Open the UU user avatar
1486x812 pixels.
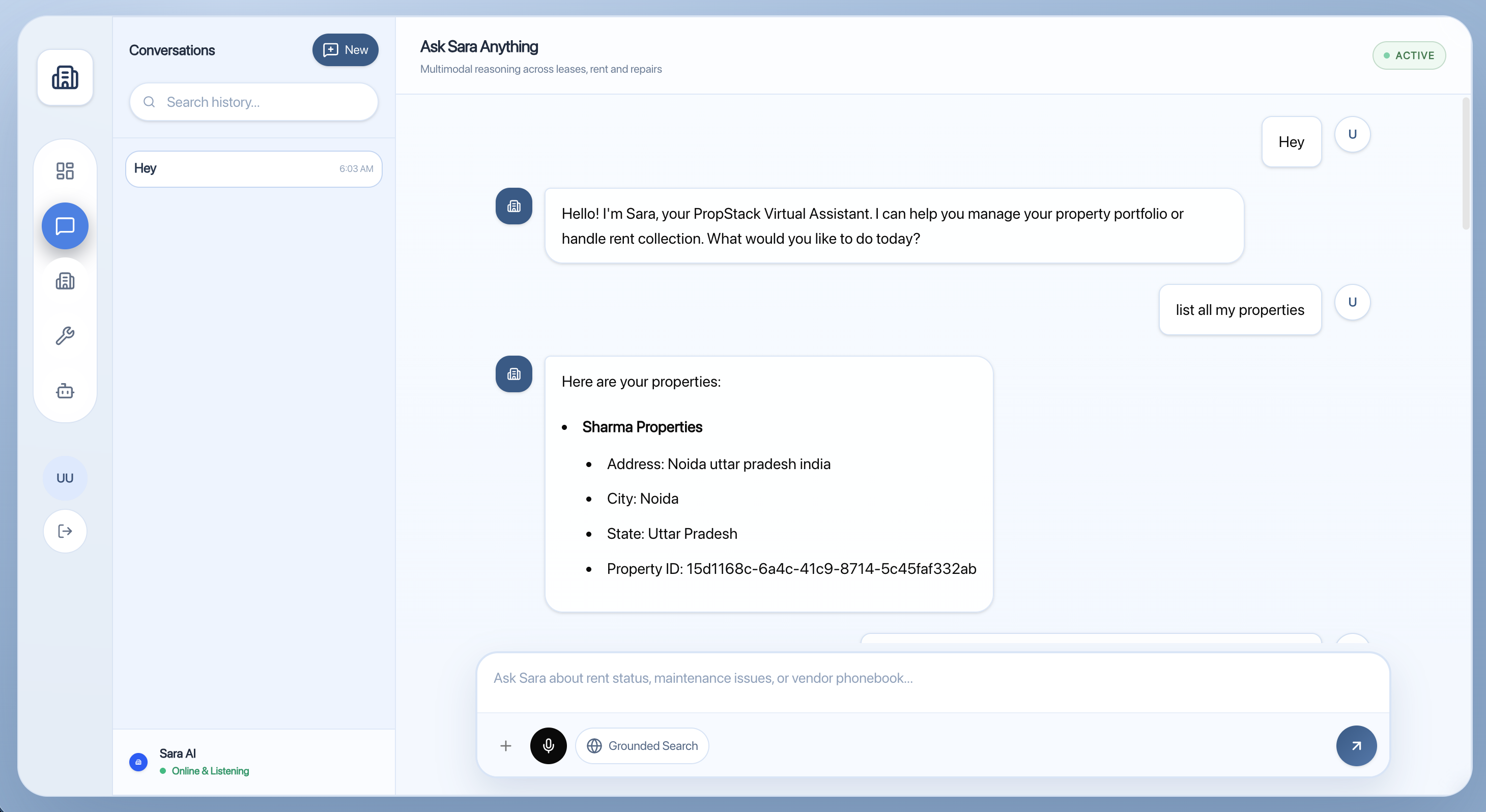tap(65, 478)
